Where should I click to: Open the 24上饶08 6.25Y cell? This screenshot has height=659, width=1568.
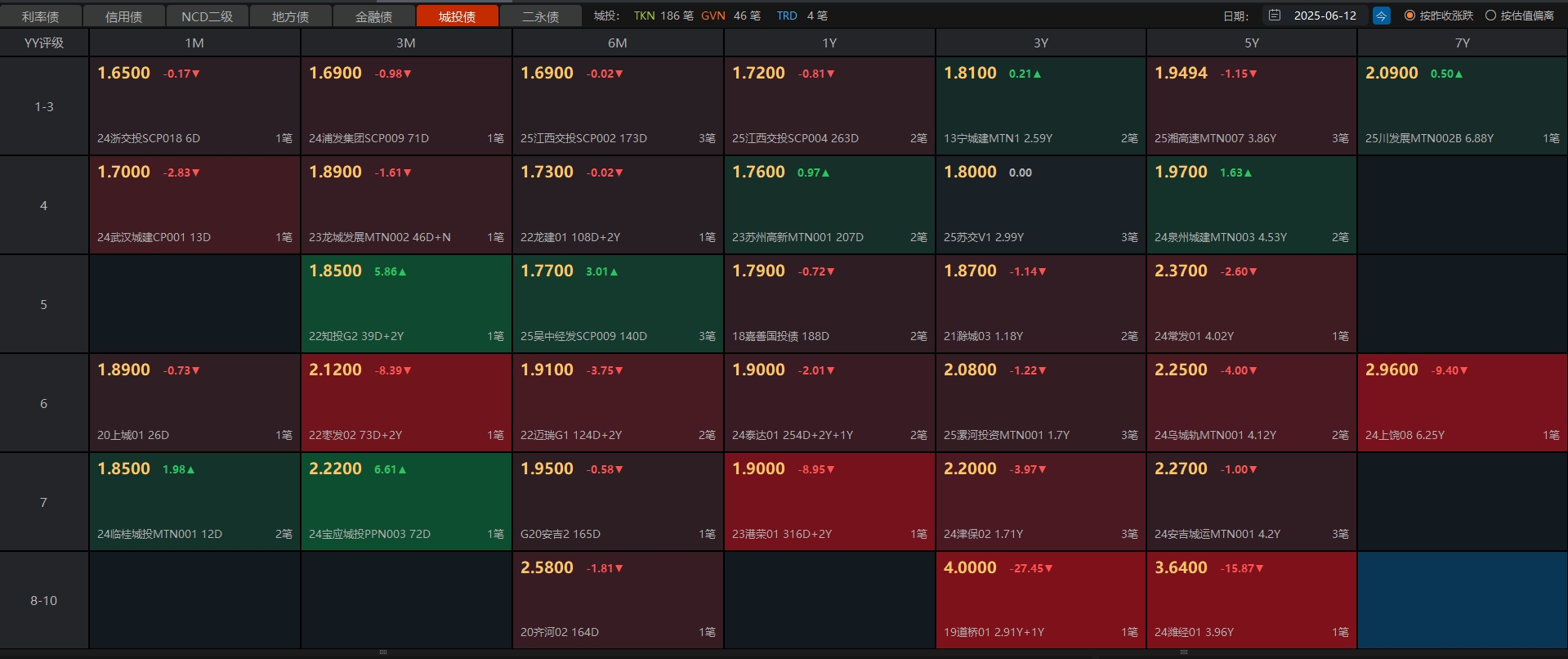point(1463,403)
